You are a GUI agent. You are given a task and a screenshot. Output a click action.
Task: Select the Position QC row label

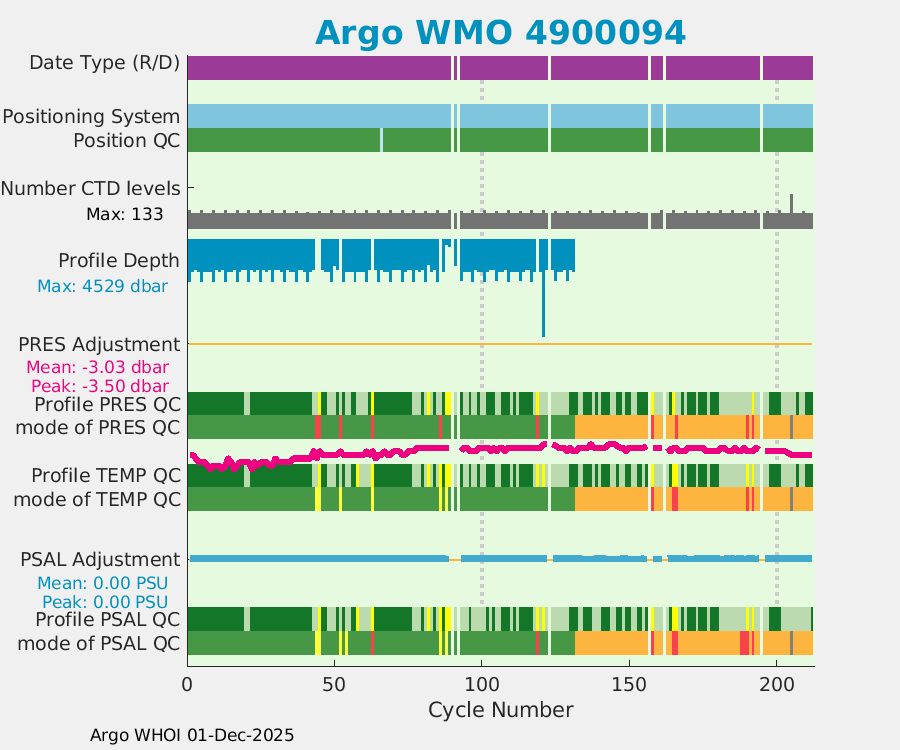[x=126, y=140]
